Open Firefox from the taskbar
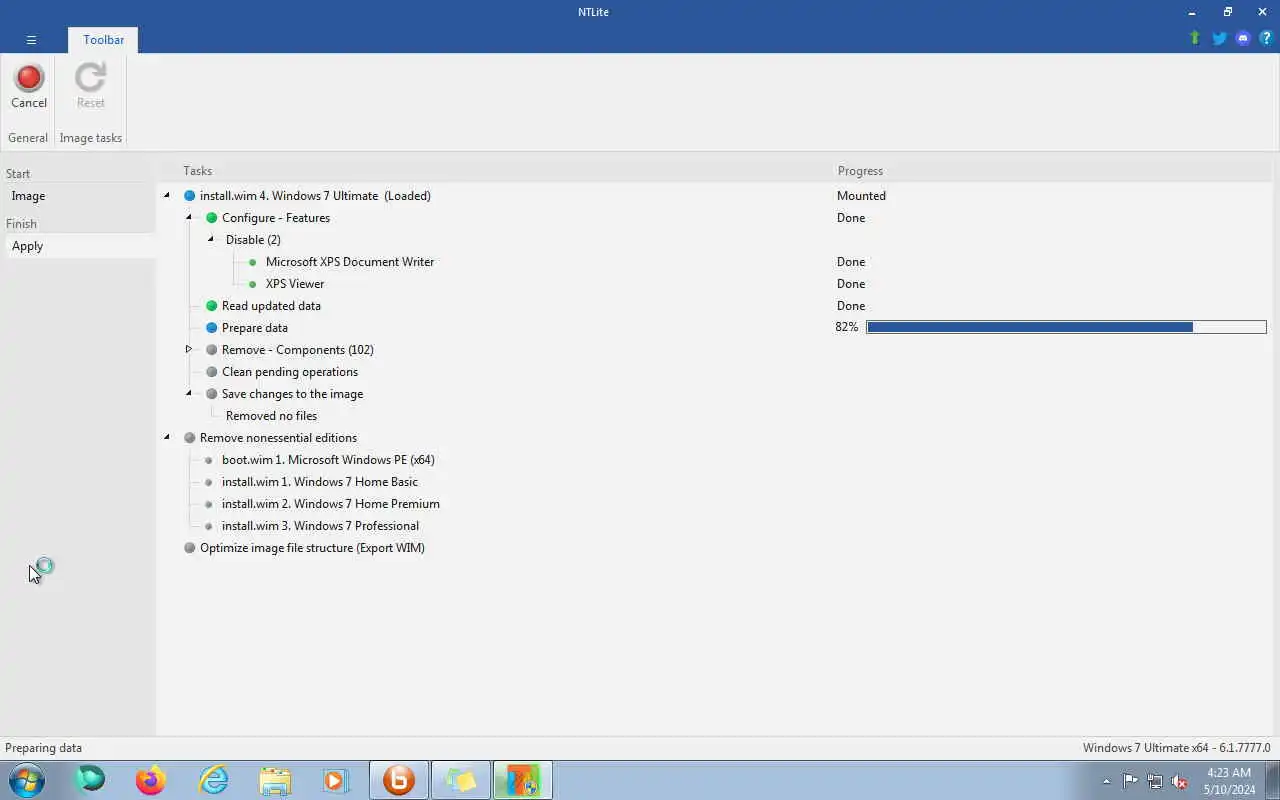The height and width of the screenshot is (800, 1280). (x=151, y=780)
